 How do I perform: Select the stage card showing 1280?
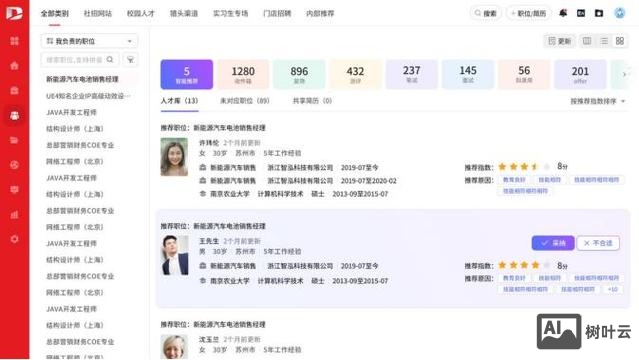pos(243,74)
